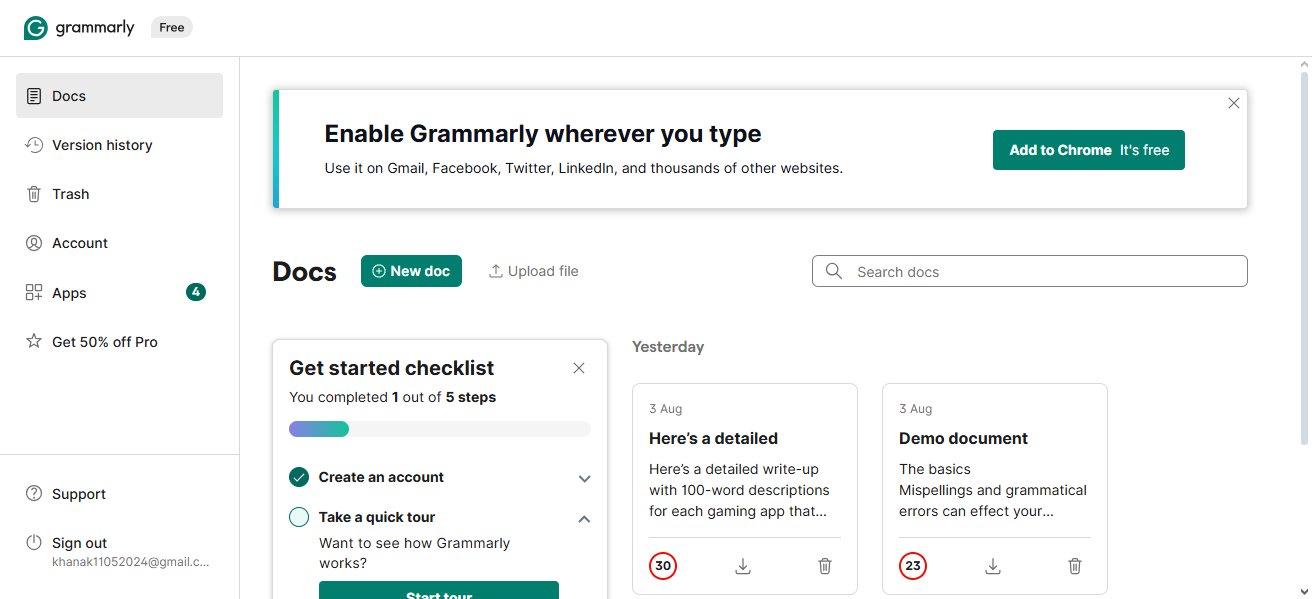Open the Apps page
This screenshot has height=599, width=1312.
[x=119, y=293]
